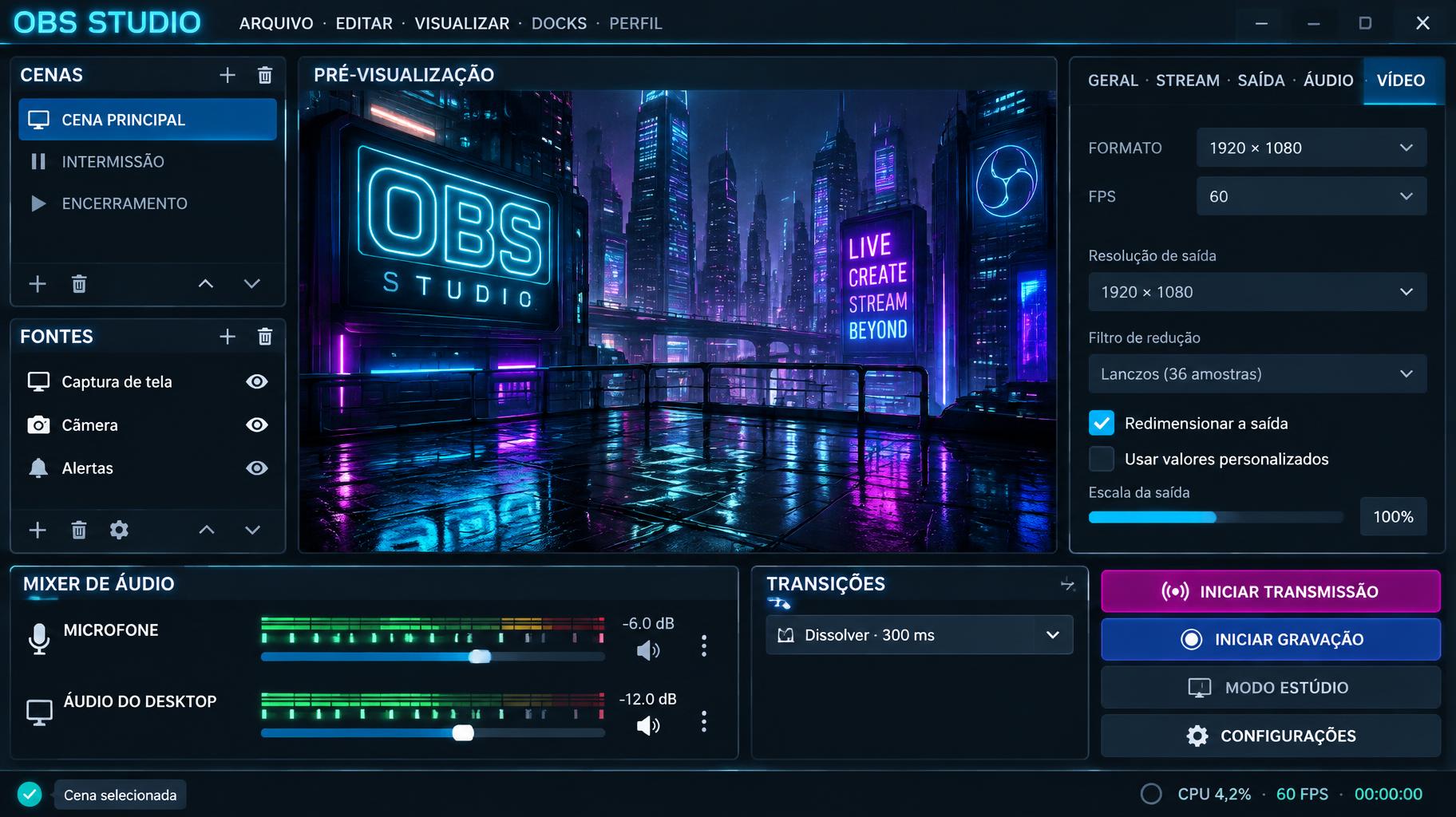Switch to the Saída settings tab
Screen dimensions: 1456x817
coord(1261,81)
